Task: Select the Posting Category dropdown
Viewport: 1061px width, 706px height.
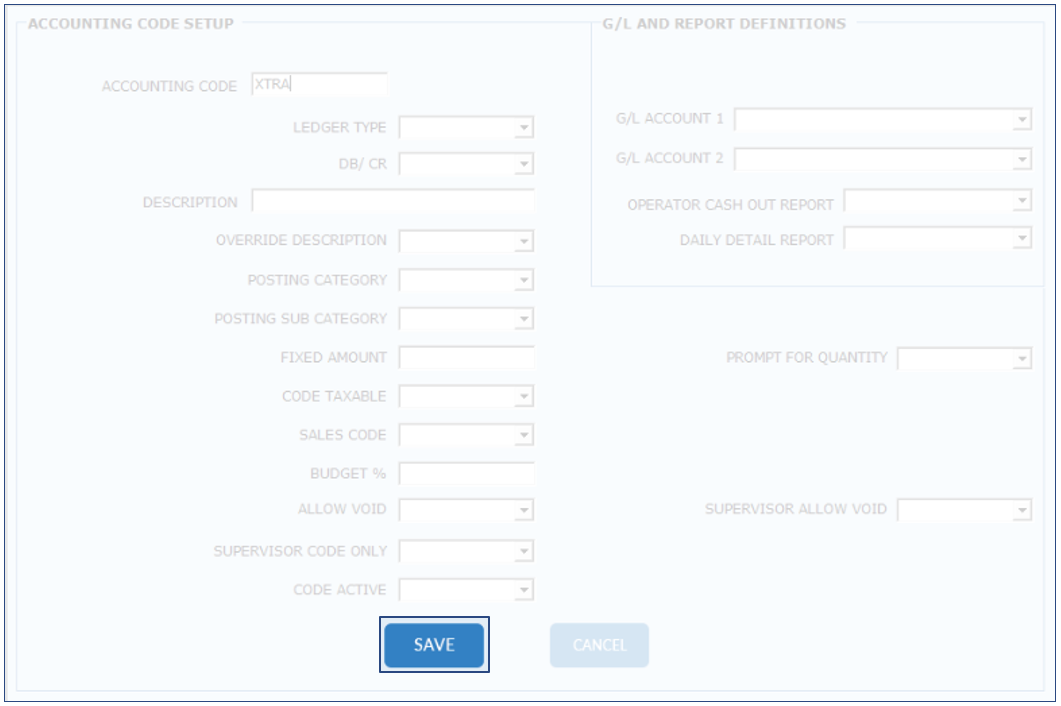Action: click(x=466, y=281)
